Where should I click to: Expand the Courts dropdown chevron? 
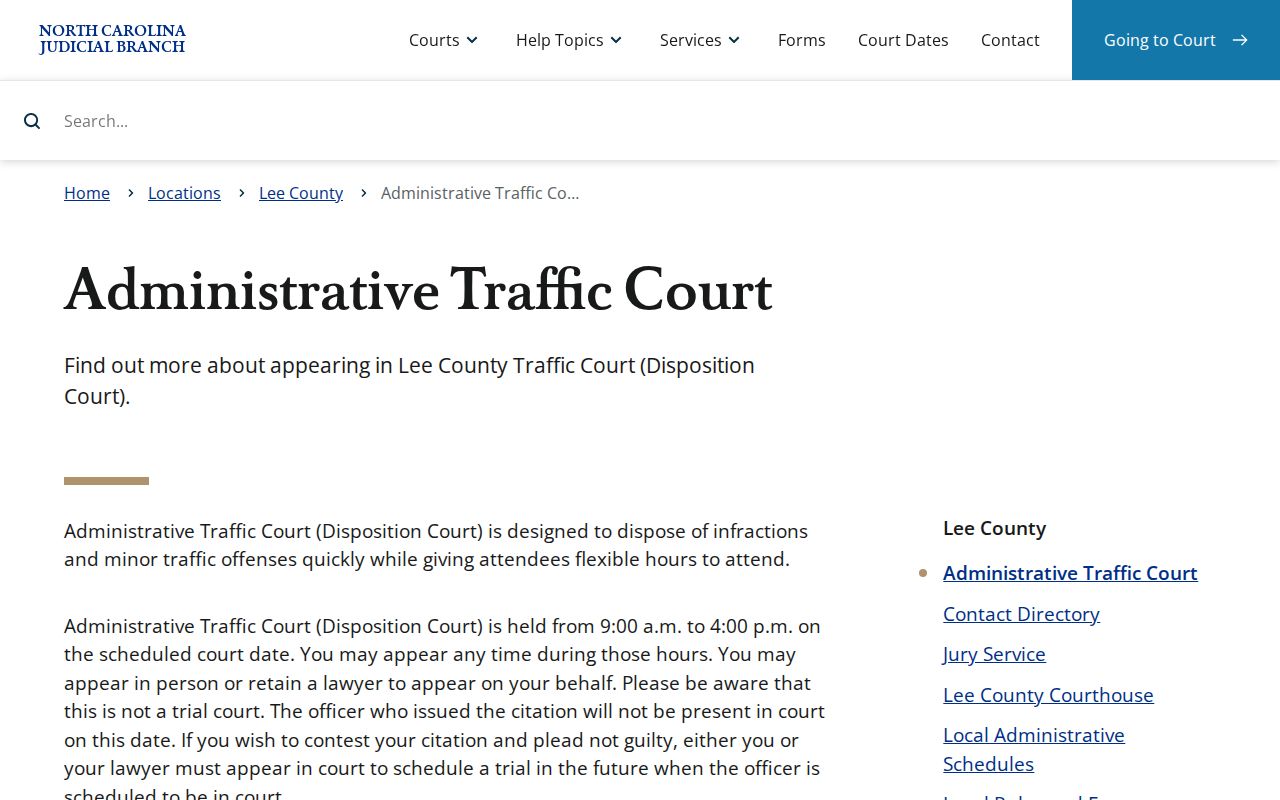click(x=472, y=40)
